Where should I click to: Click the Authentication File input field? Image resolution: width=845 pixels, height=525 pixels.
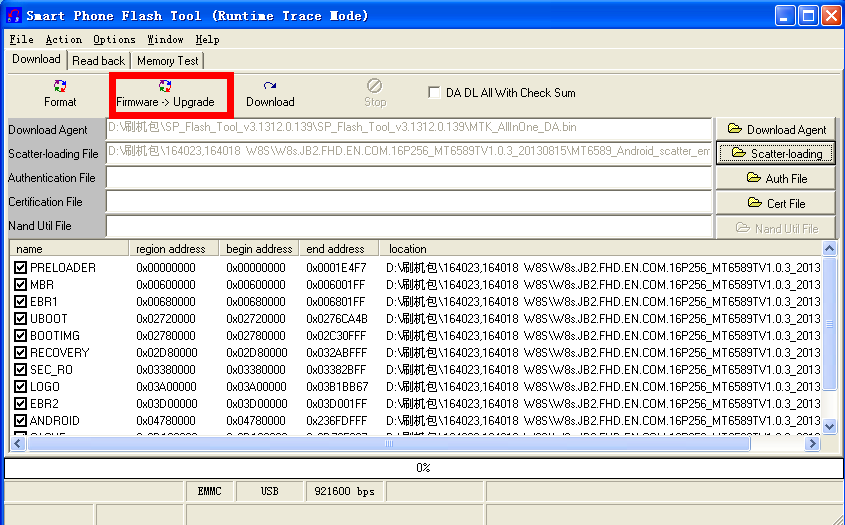click(409, 177)
